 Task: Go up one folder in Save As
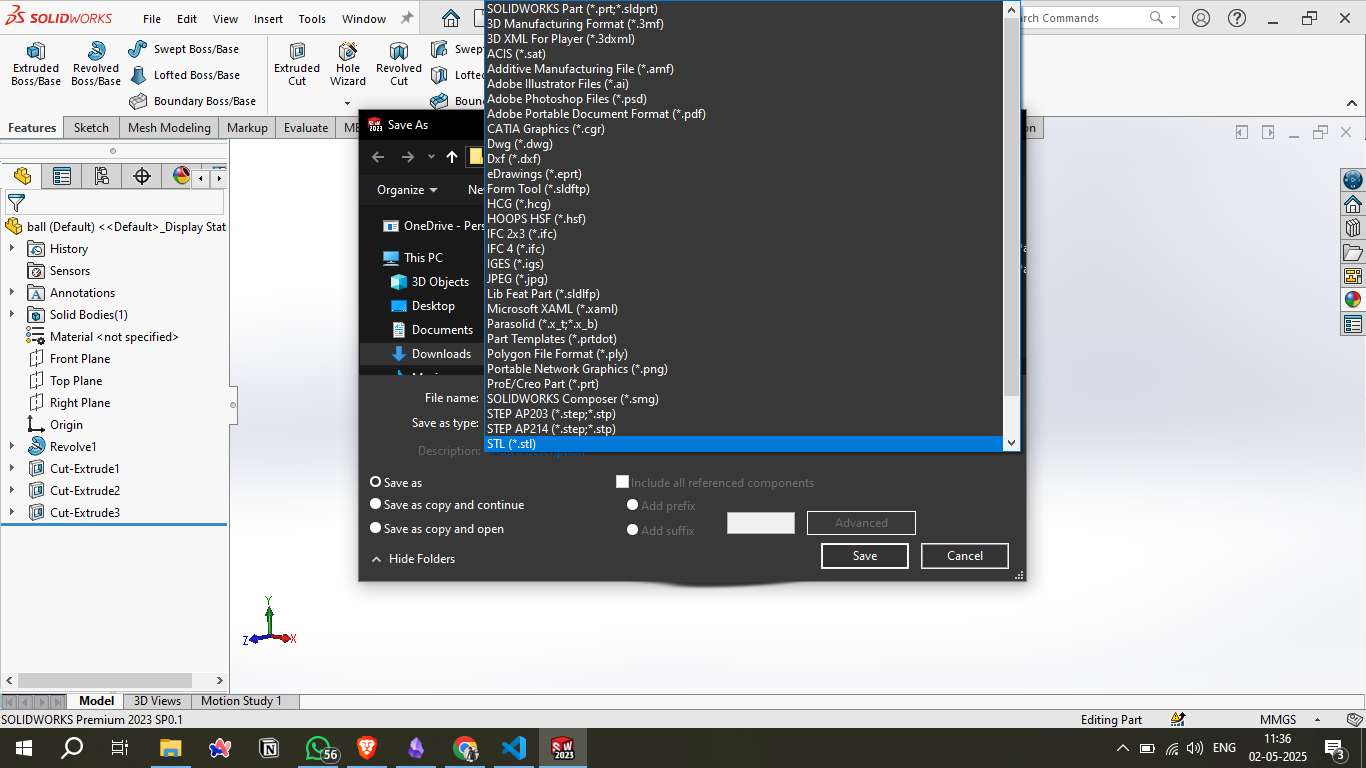click(452, 156)
